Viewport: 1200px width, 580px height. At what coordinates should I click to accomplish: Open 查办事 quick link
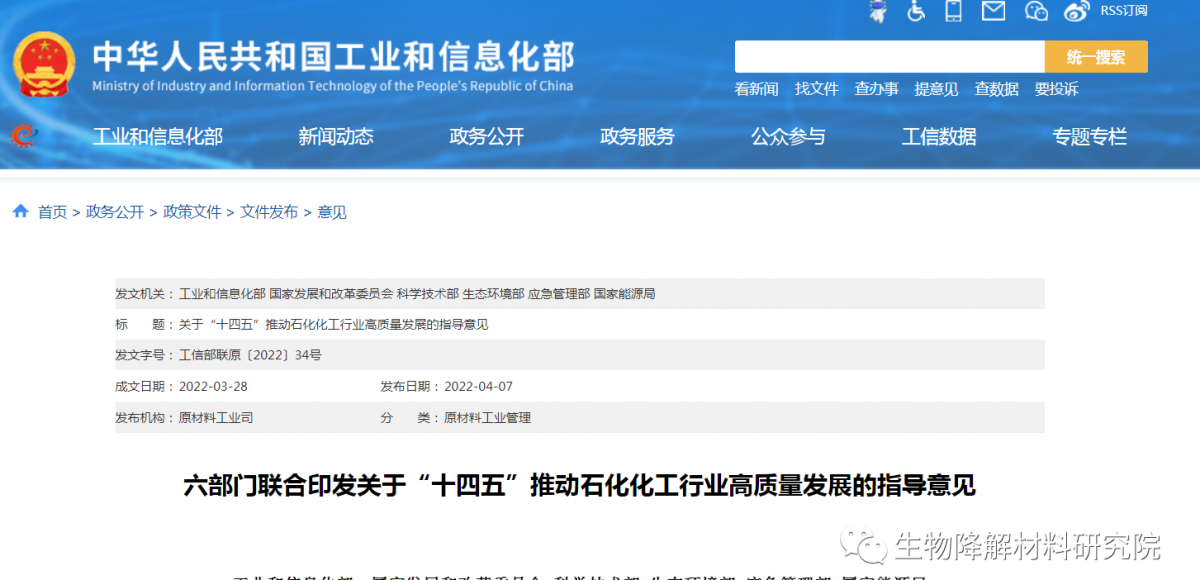point(877,89)
